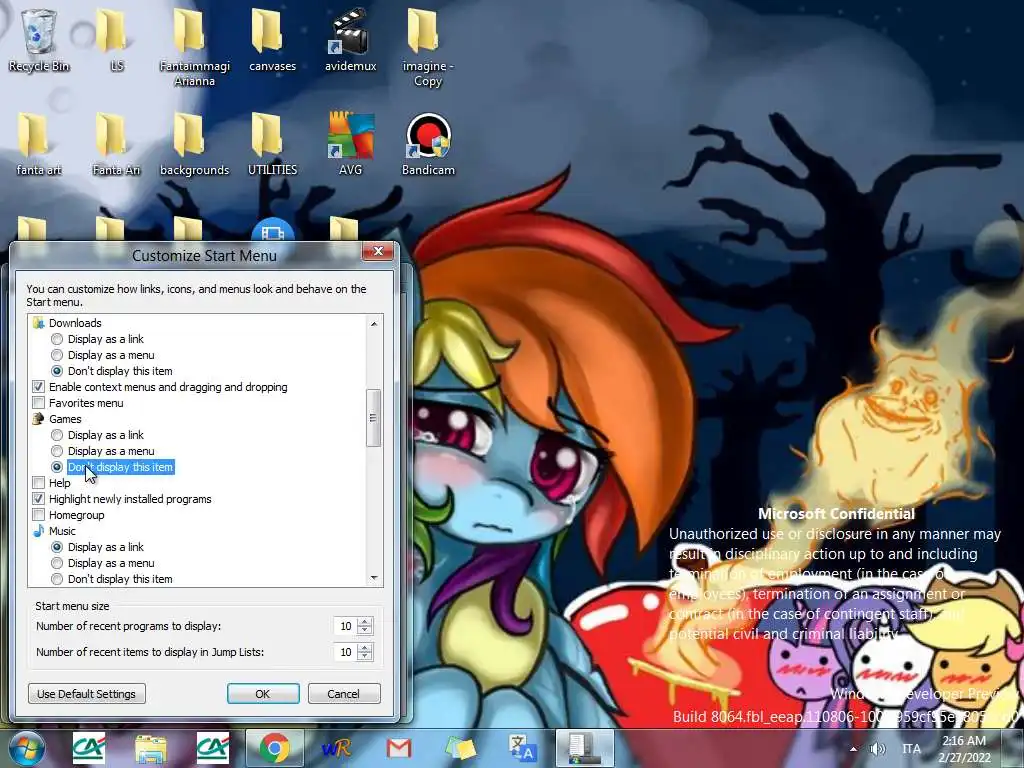The image size is (1024, 768).
Task: Open Gmail from the taskbar
Action: (x=398, y=748)
